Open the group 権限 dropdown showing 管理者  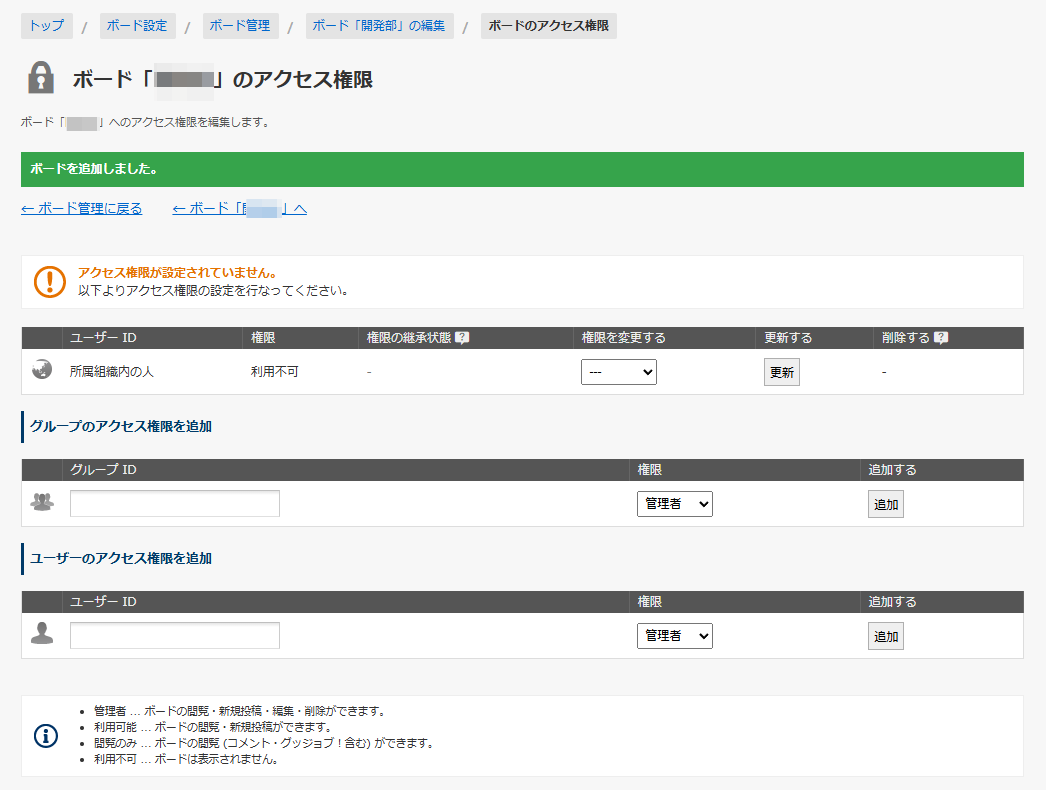pyautogui.click(x=674, y=504)
